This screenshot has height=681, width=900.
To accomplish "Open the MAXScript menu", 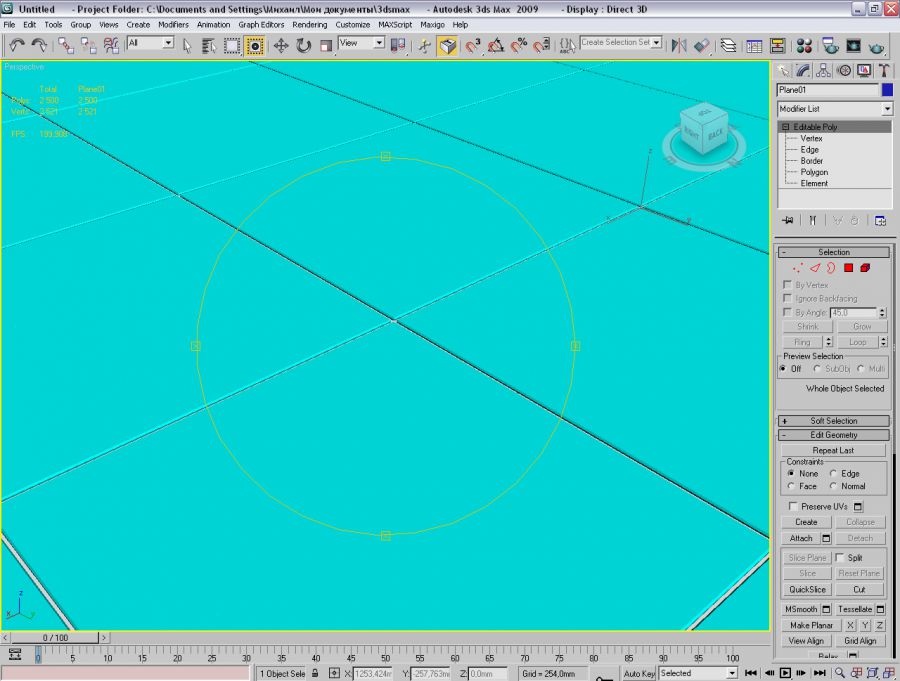I will tap(395, 25).
